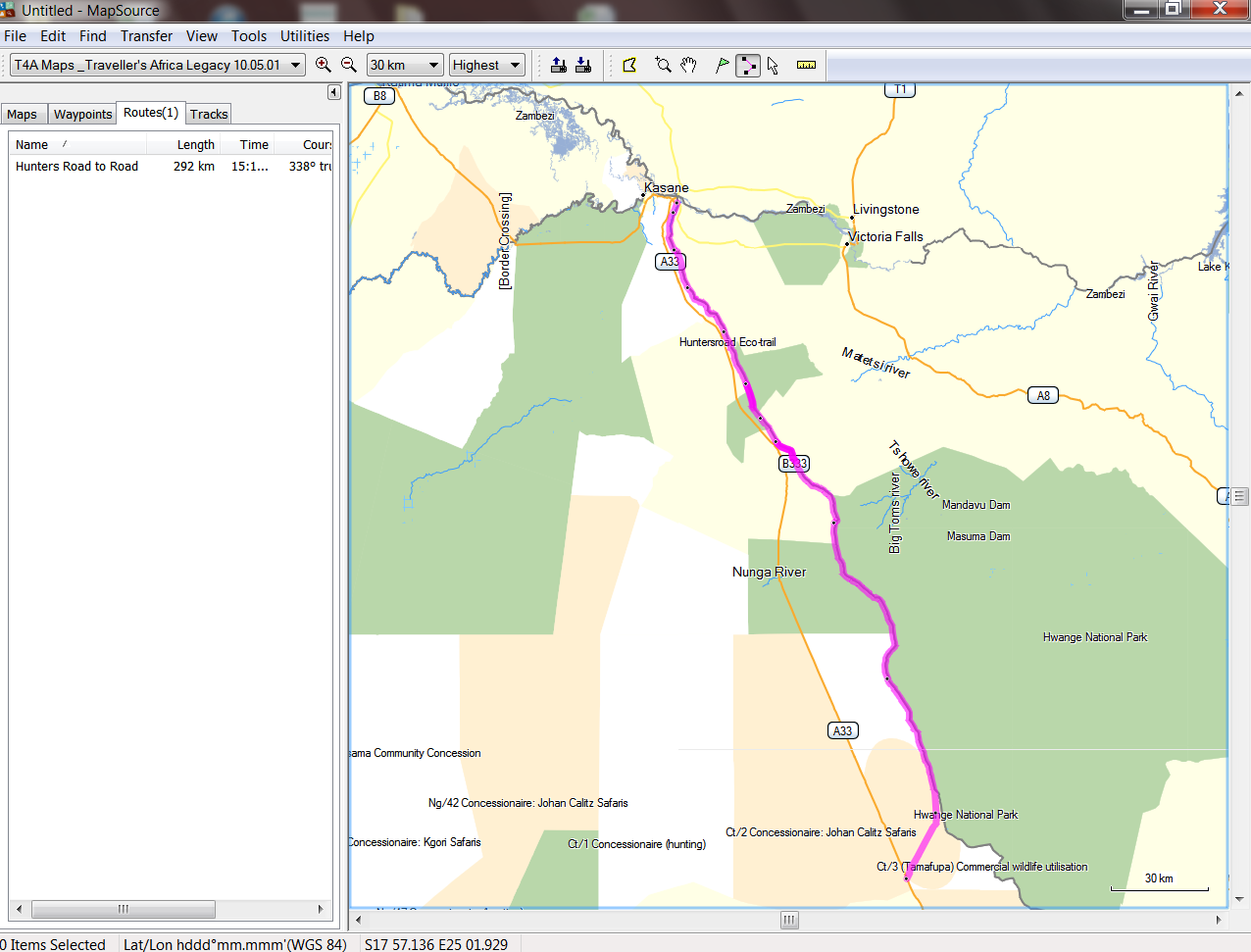Select the Waypoint flag tool
Viewport: 1251px width, 952px height.
tap(722, 66)
